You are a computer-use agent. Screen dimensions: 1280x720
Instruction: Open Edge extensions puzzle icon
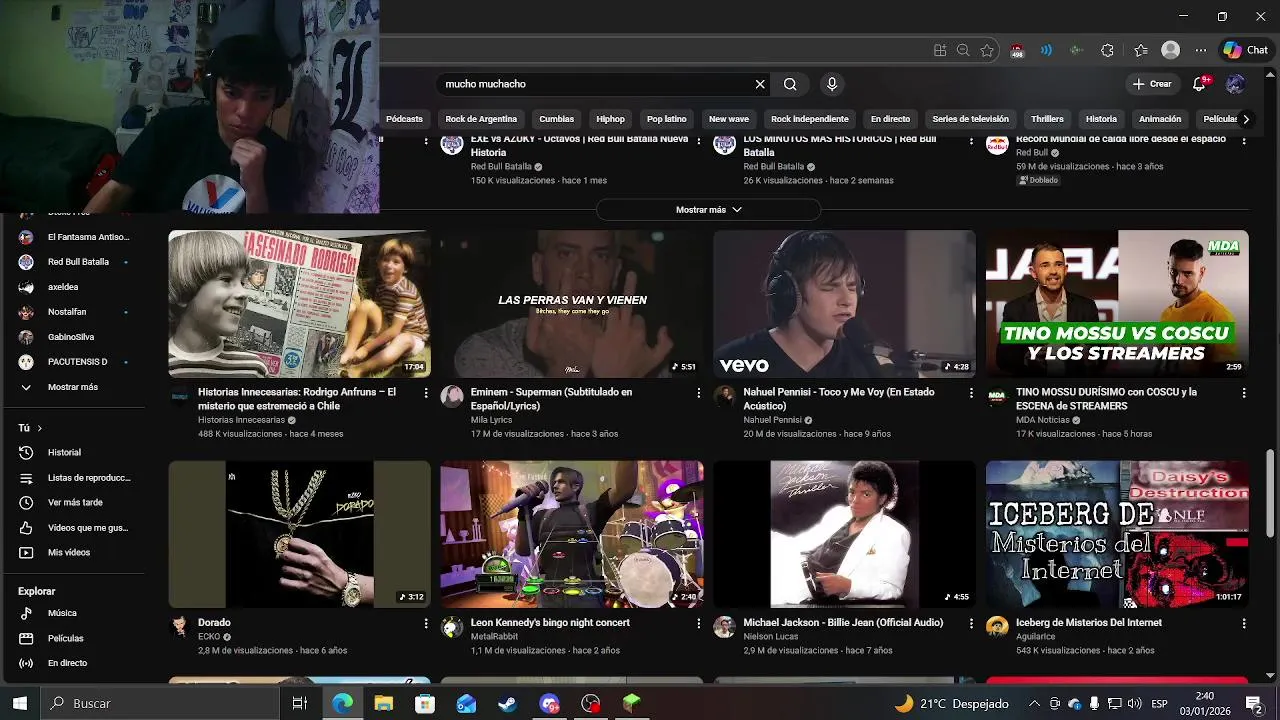coord(1107,50)
